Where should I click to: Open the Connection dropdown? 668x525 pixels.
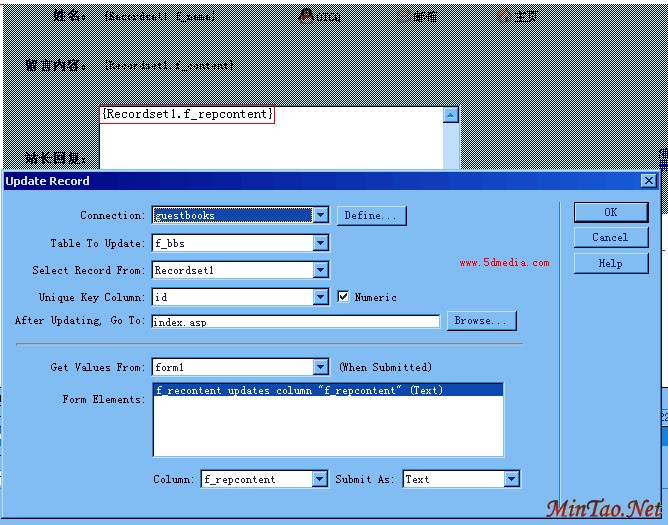[x=320, y=215]
